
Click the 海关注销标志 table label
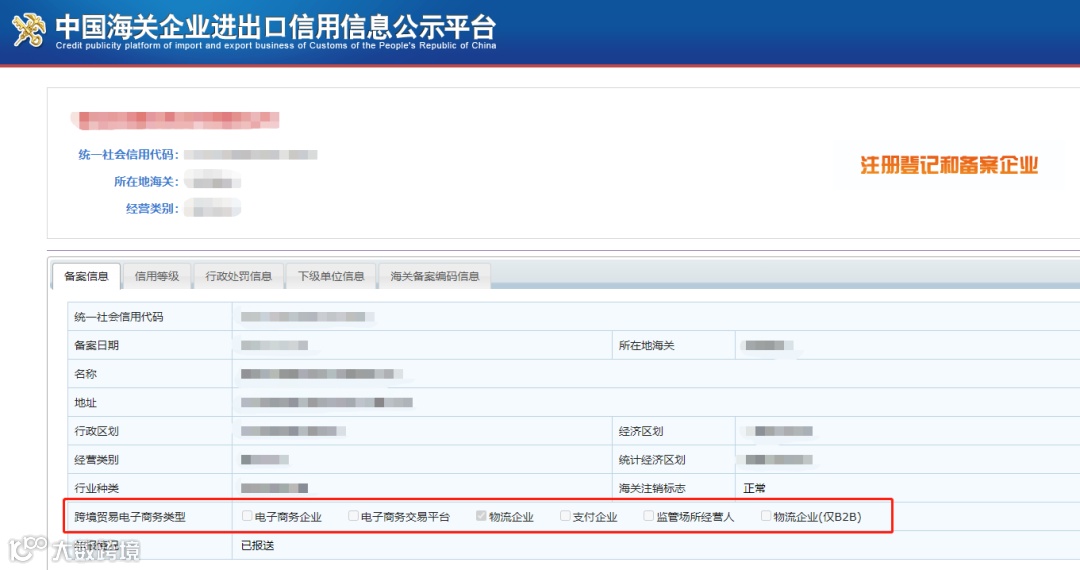coord(652,488)
